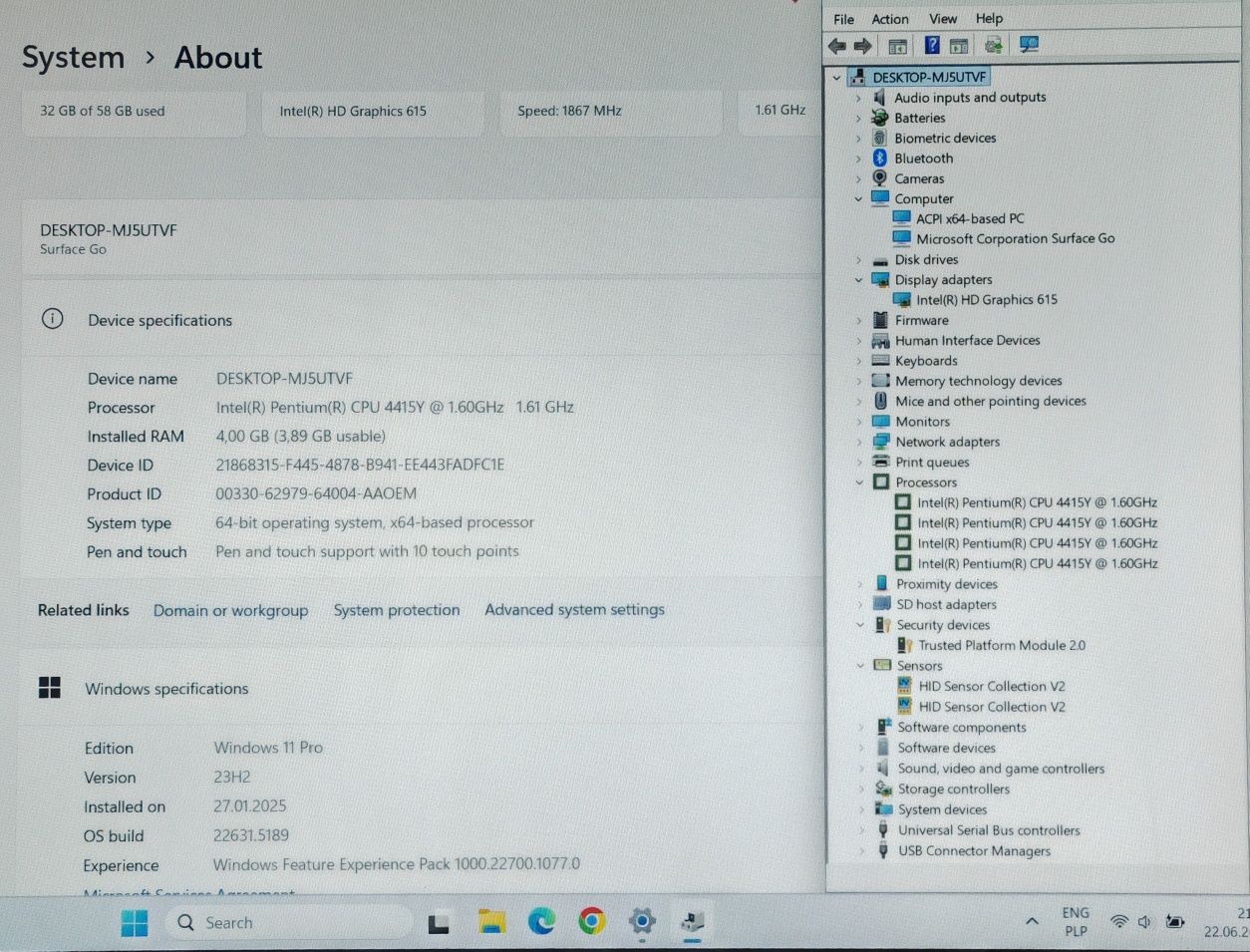
Task: Open Advanced system settings link
Action: click(x=574, y=609)
